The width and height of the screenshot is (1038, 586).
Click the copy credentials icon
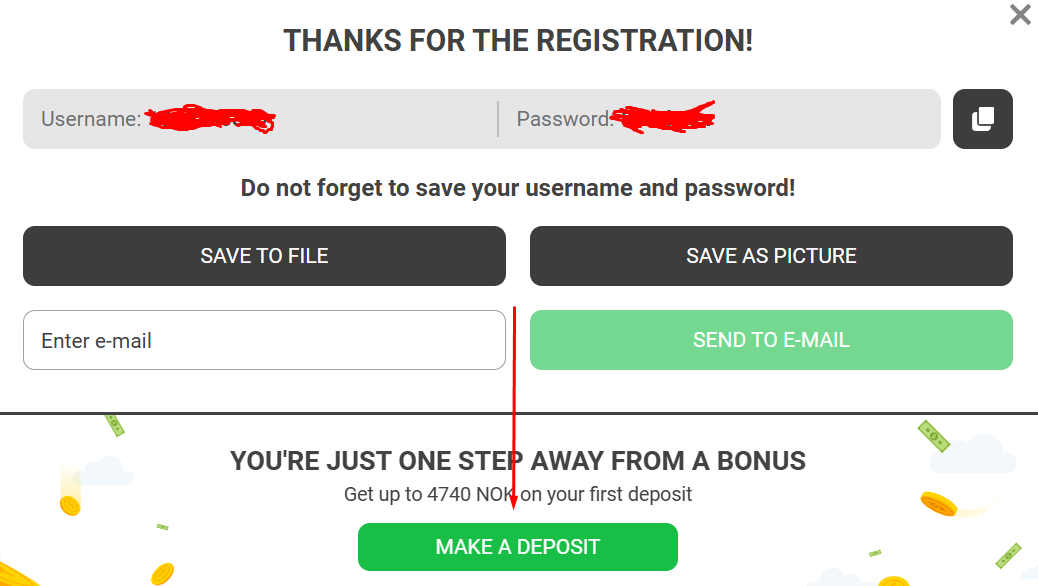(x=982, y=119)
